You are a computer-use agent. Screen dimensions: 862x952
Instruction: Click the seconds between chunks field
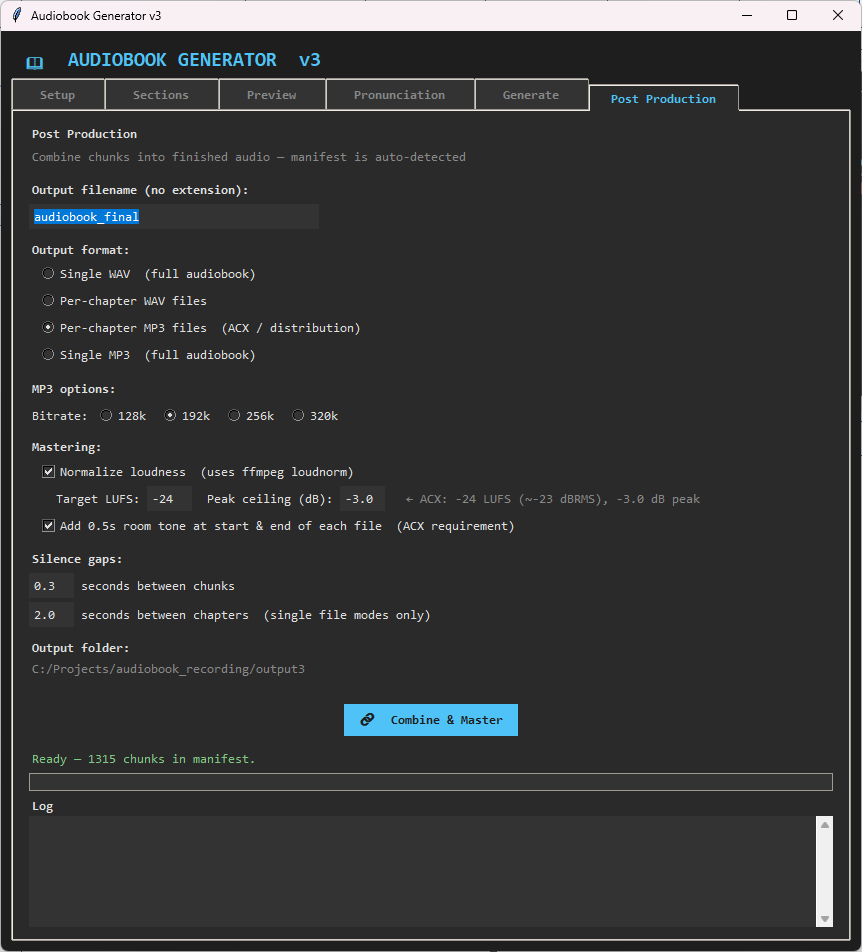coord(52,586)
